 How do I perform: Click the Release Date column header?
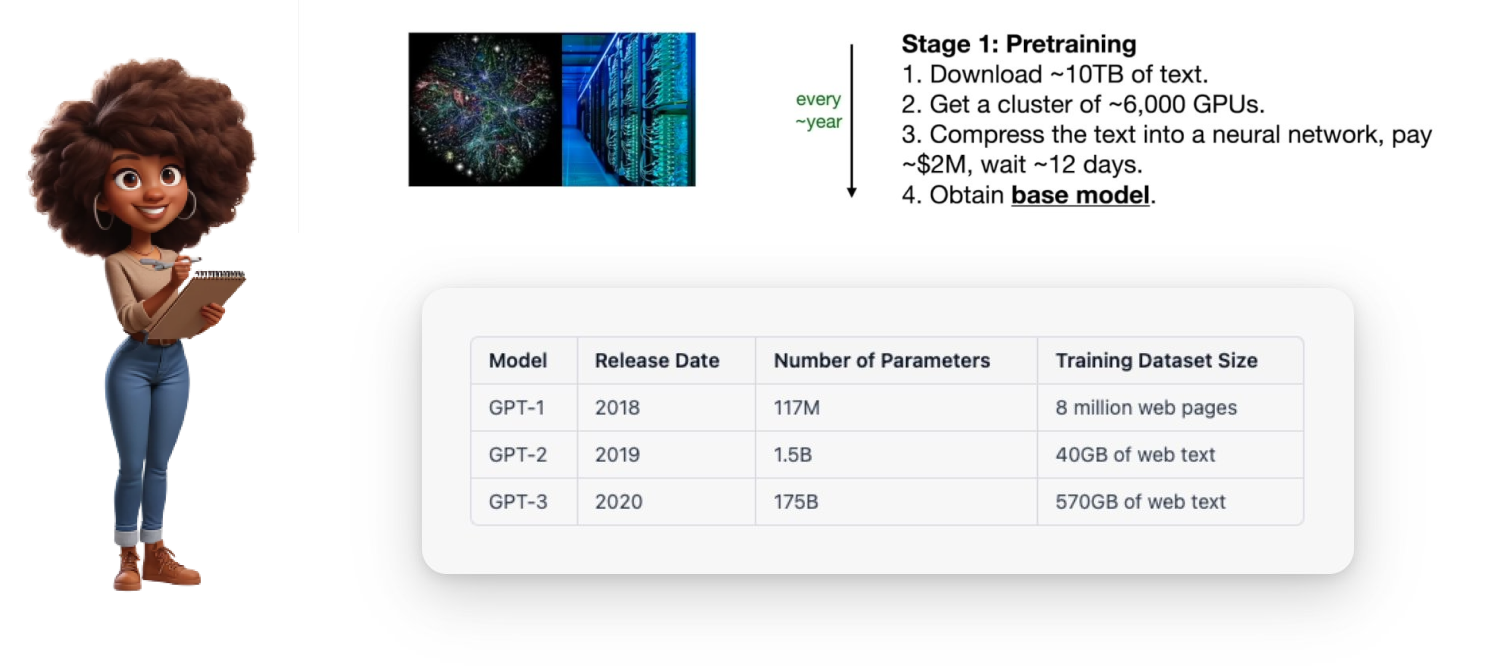point(657,361)
